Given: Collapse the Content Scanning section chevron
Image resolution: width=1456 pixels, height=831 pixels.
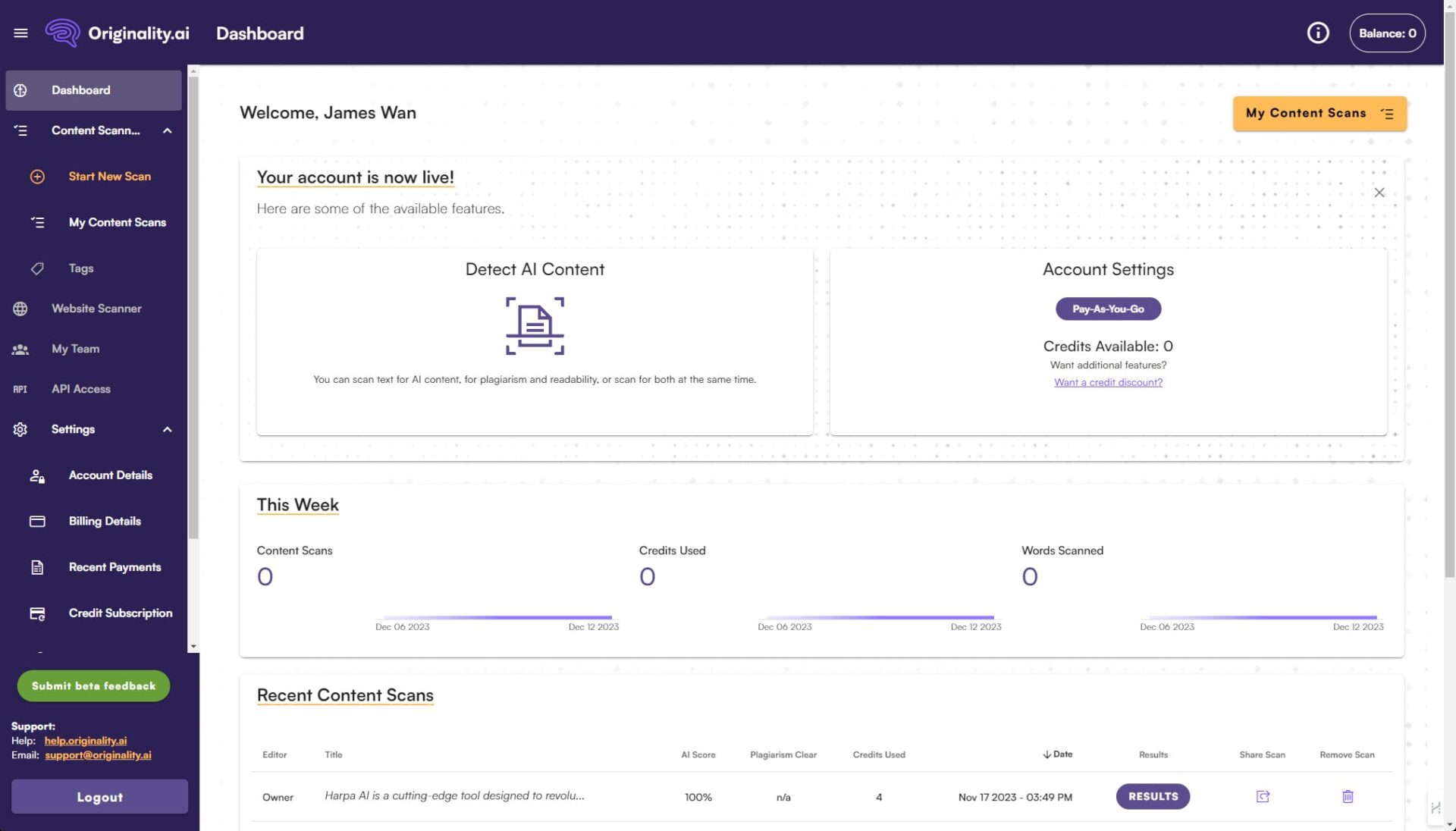Looking at the screenshot, I should point(168,130).
